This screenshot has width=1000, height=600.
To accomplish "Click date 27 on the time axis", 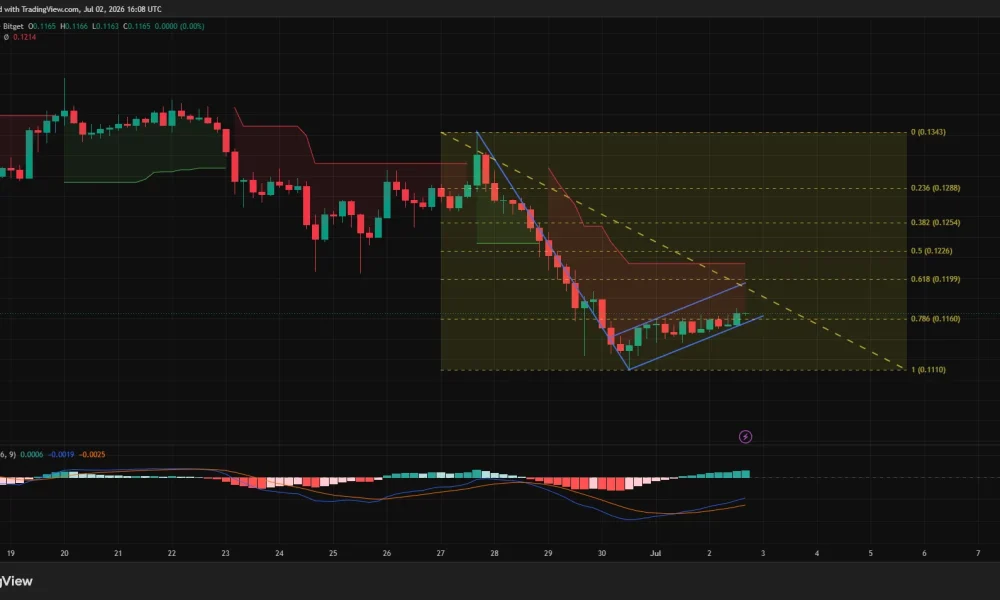I will (x=441, y=553).
